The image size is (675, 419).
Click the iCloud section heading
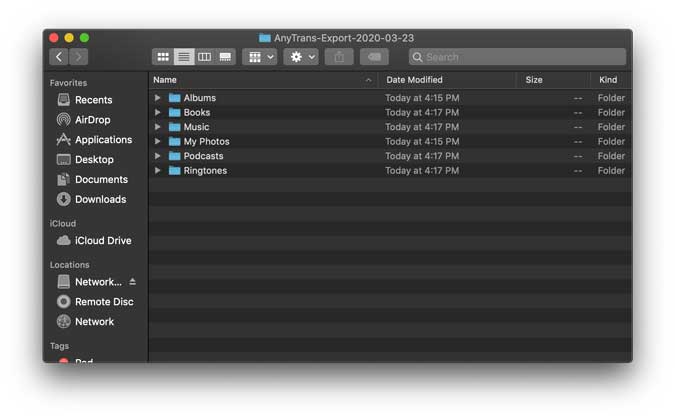point(62,223)
